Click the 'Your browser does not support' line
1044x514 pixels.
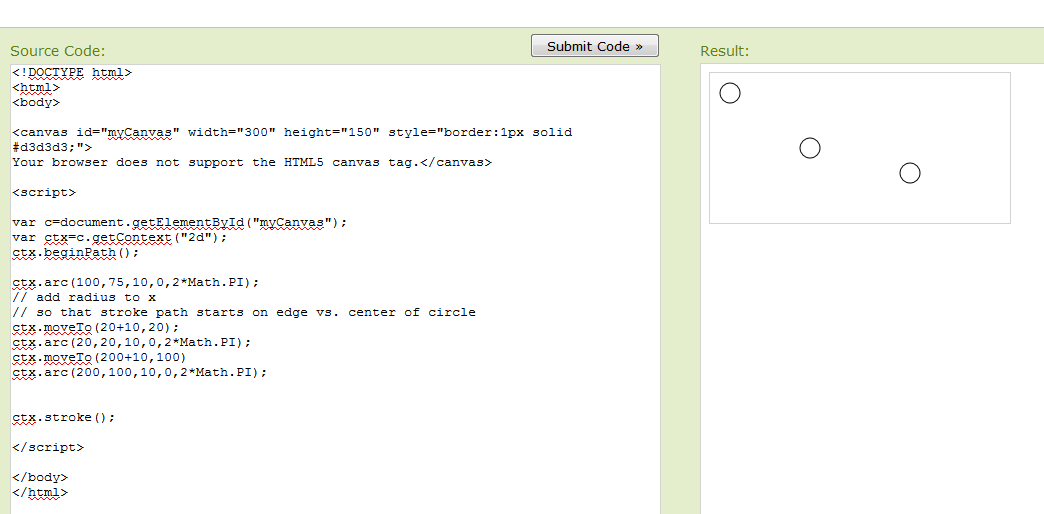click(x=252, y=162)
